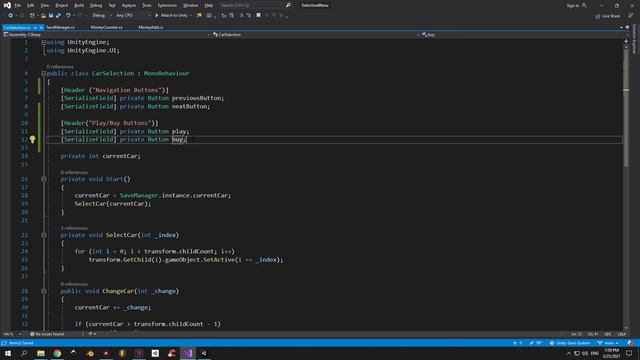Click the Unity-Save-System repository status item

click(x=570, y=343)
